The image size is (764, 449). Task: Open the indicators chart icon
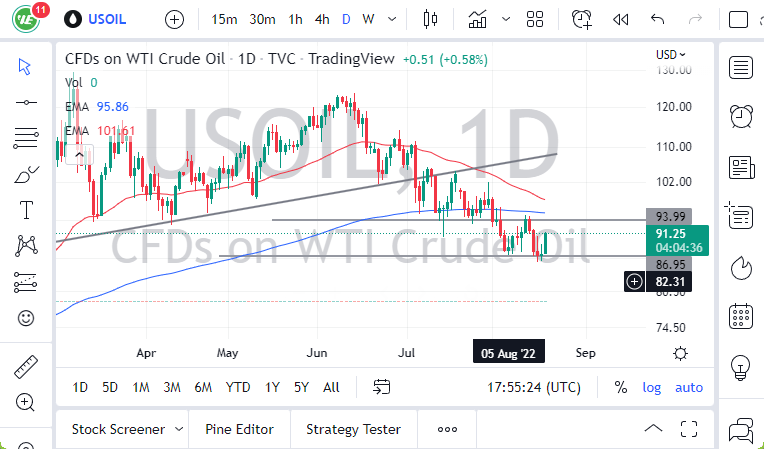coord(478,19)
